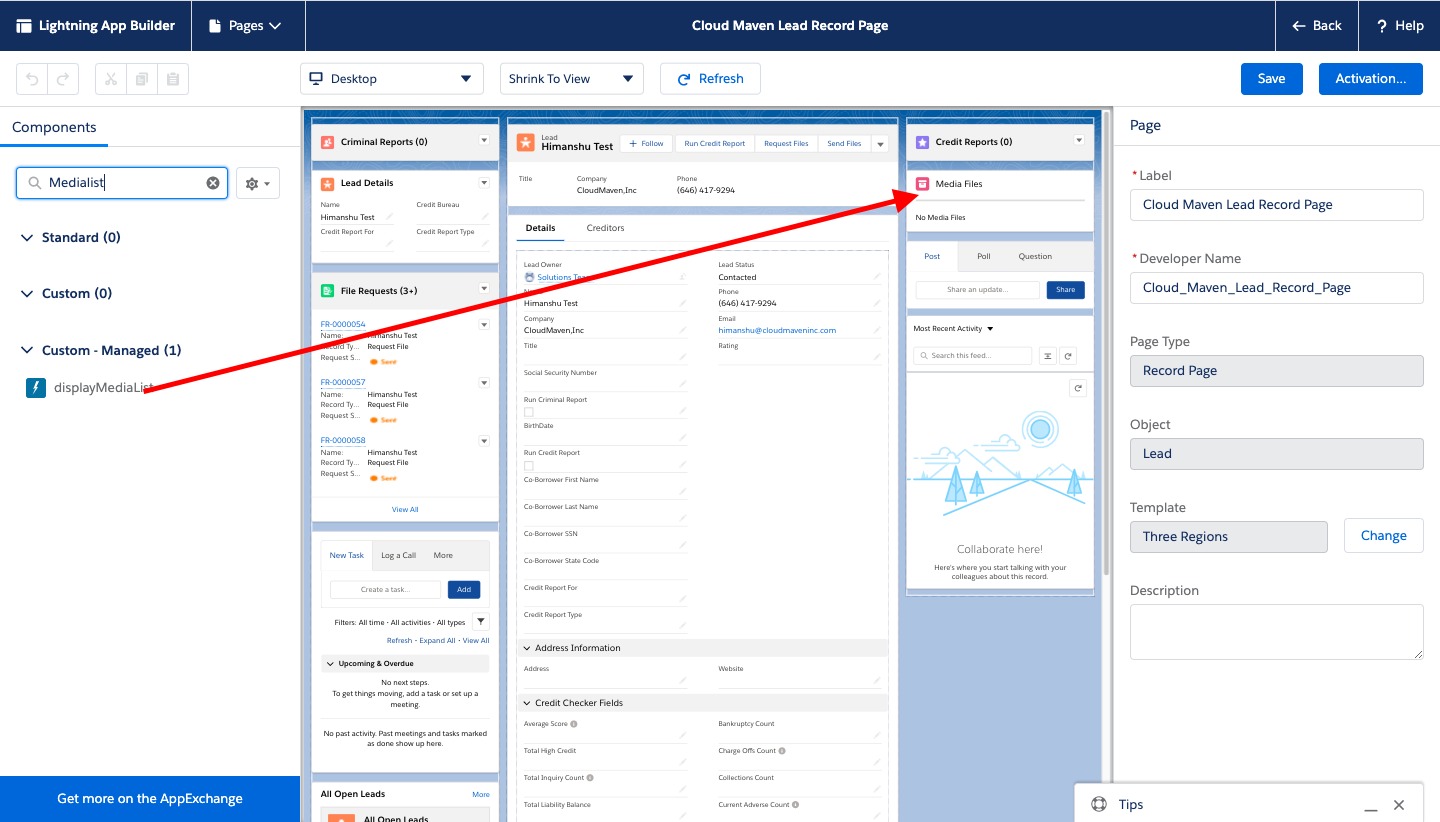Open the Components tab
The height and width of the screenshot is (822, 1440).
click(54, 127)
